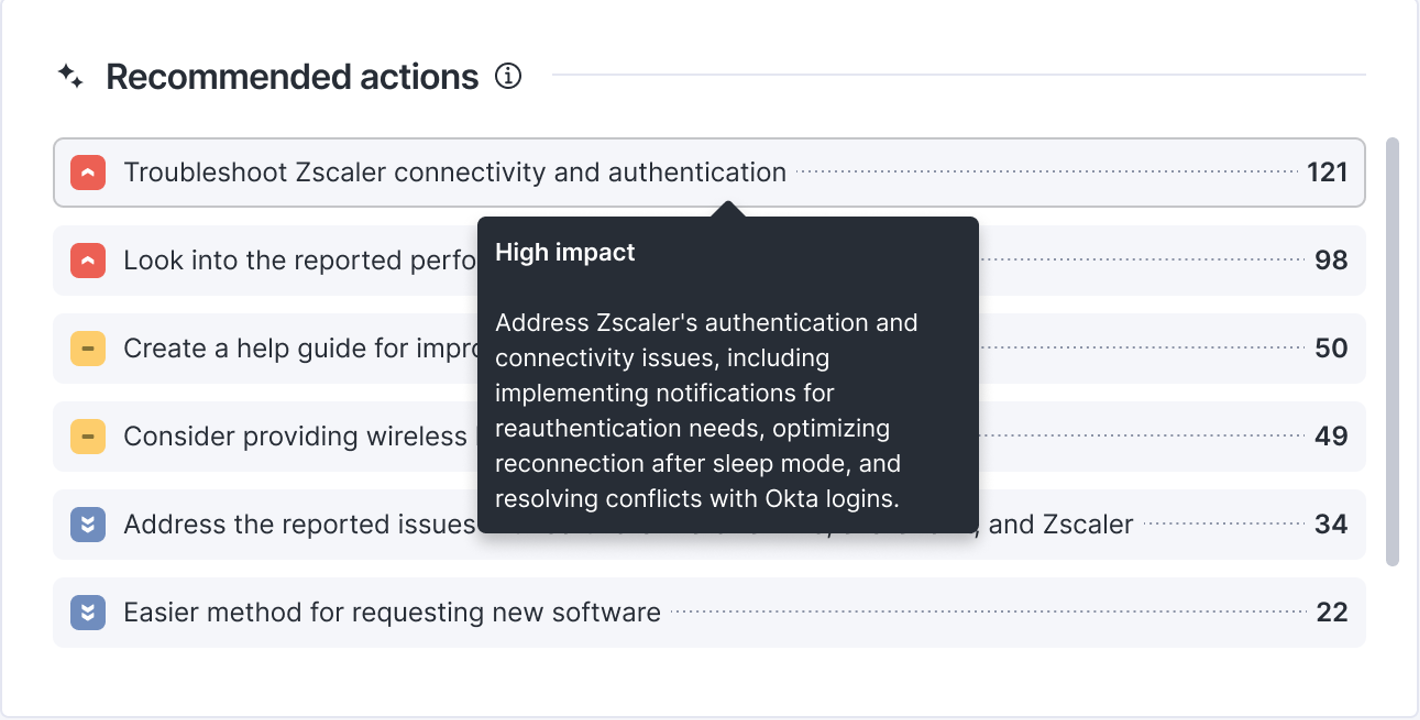Click the 'High impact' tooltip title
The height and width of the screenshot is (720, 1420).
click(x=565, y=253)
